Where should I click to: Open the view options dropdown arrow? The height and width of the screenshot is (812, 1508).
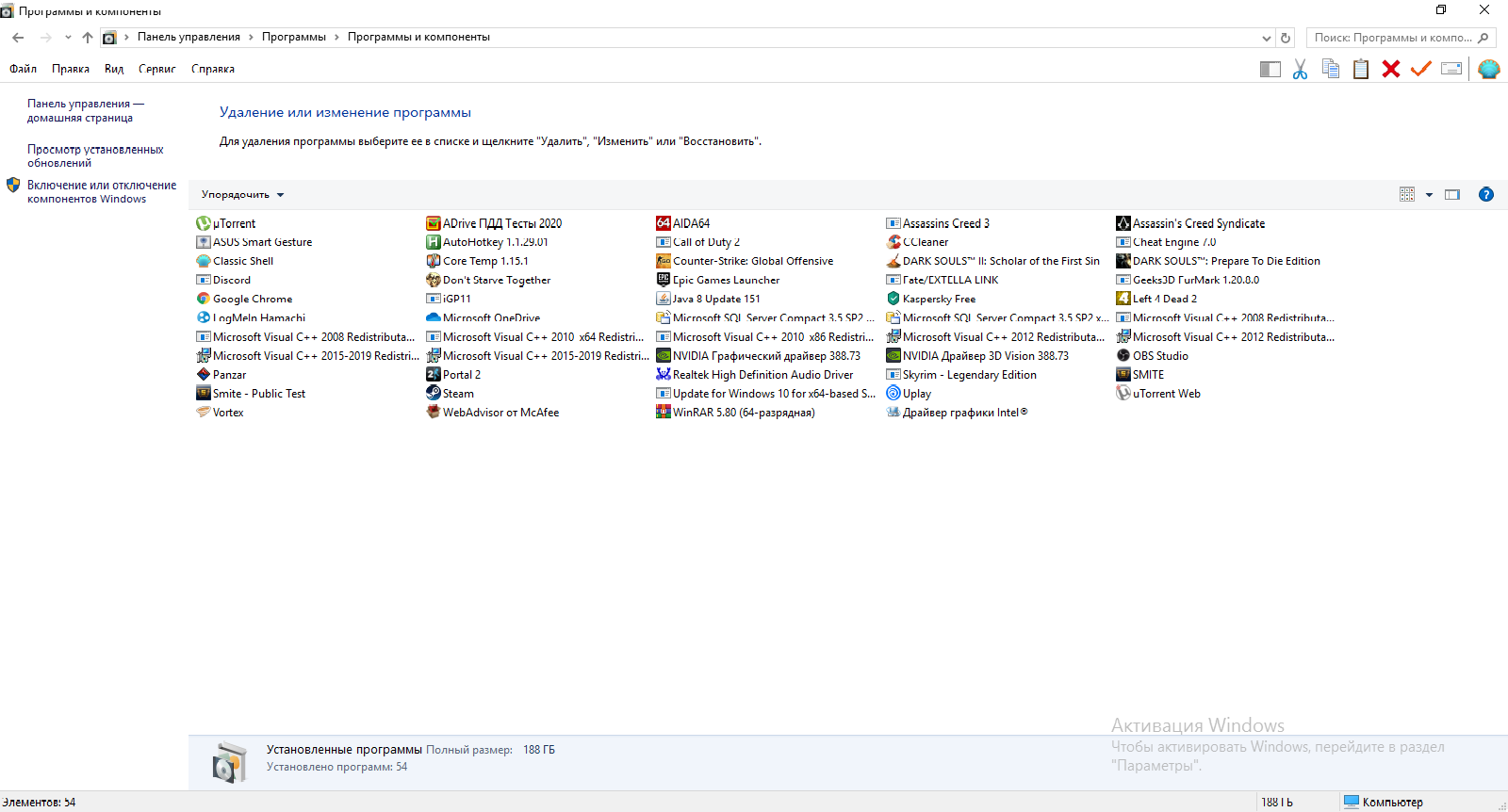coord(1429,195)
